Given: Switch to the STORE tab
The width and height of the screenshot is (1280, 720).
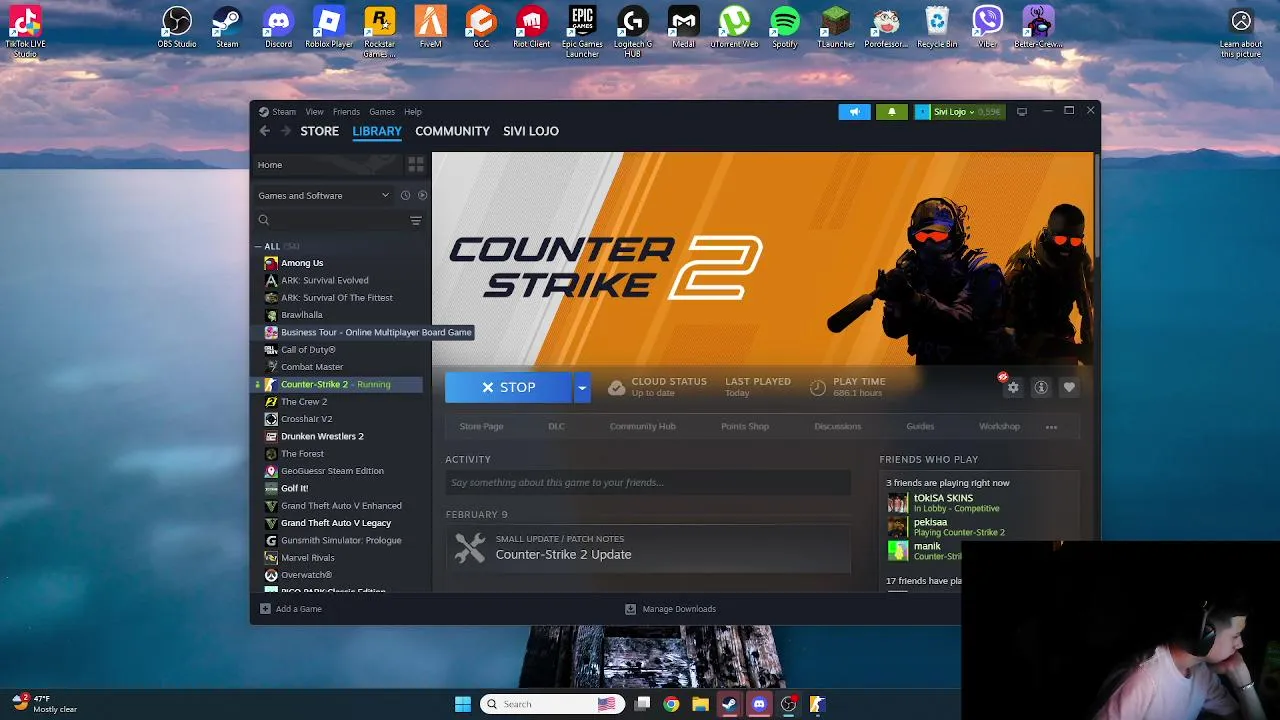Looking at the screenshot, I should 320,131.
